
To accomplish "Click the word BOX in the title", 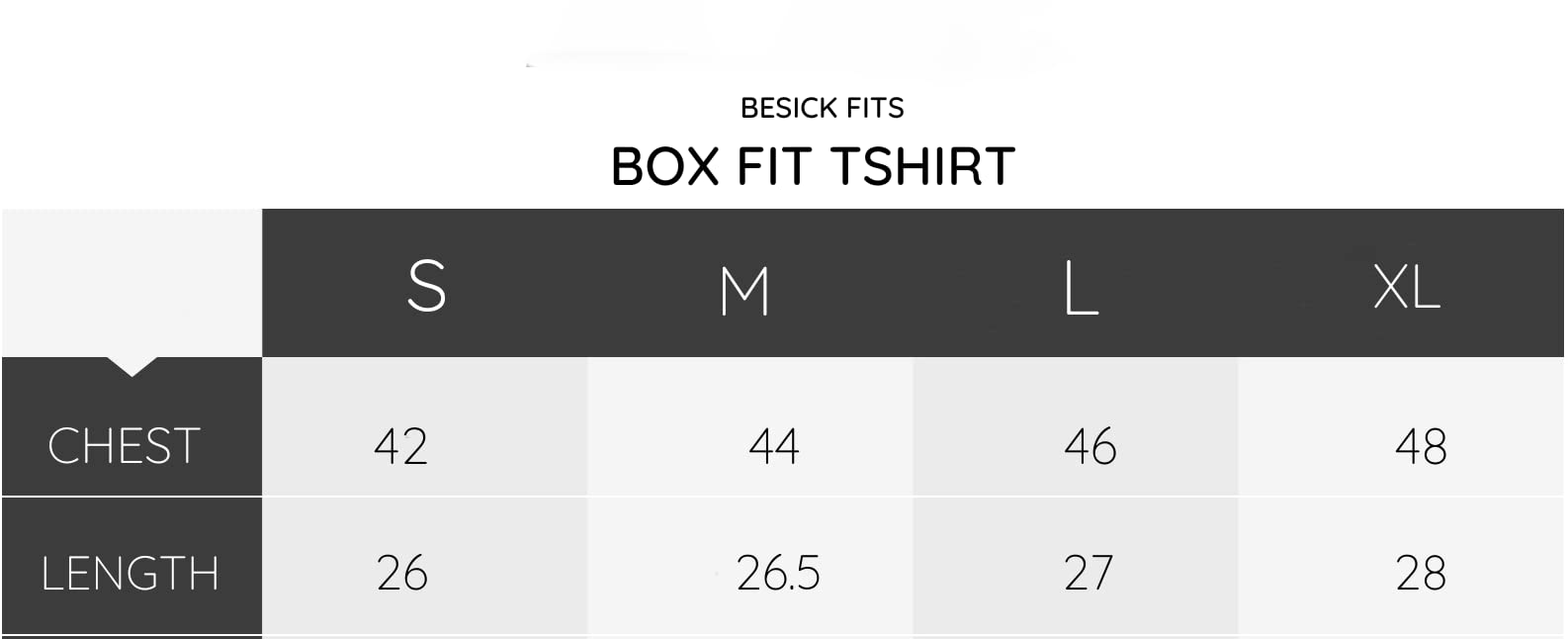I will click(x=664, y=166).
